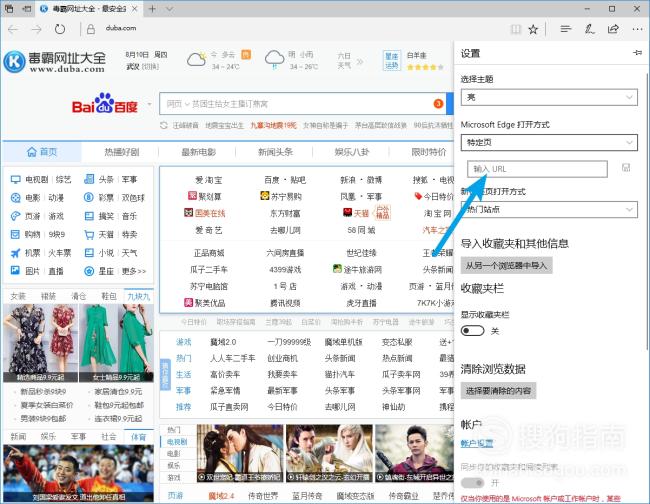Open the 选择主题 theme dropdown

pos(549,97)
